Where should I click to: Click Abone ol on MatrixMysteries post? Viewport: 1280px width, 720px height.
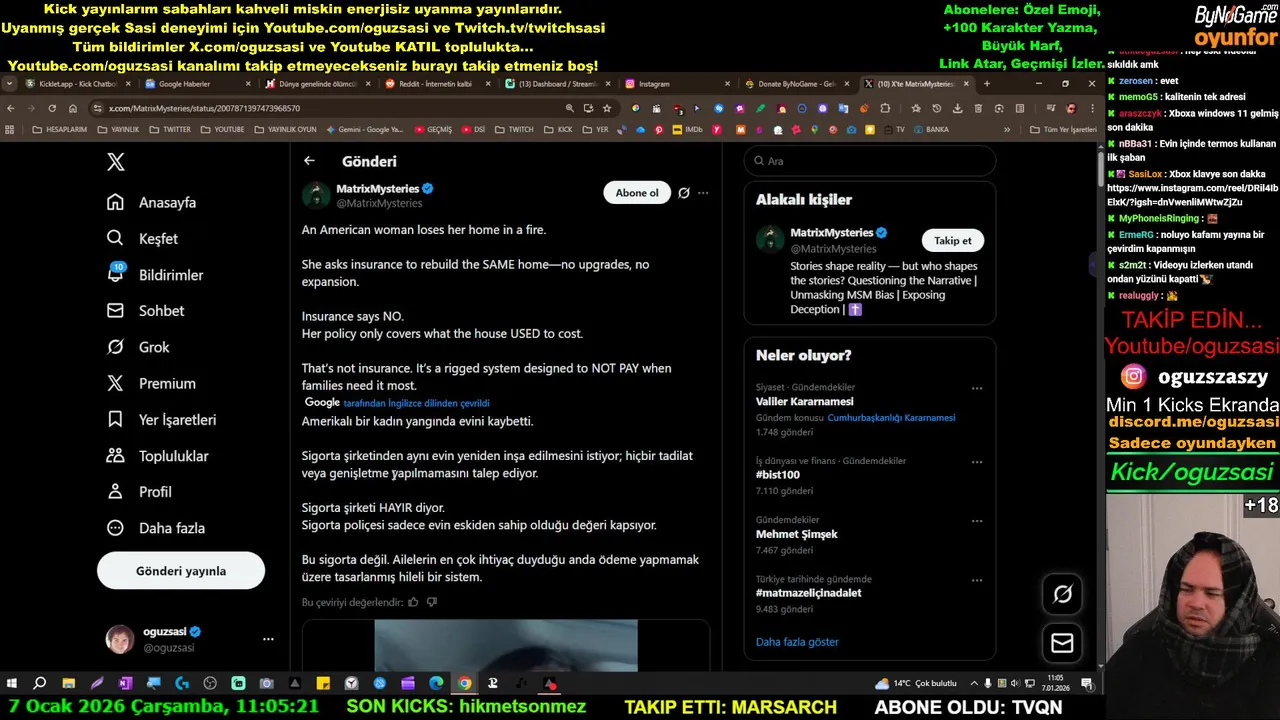click(x=637, y=193)
